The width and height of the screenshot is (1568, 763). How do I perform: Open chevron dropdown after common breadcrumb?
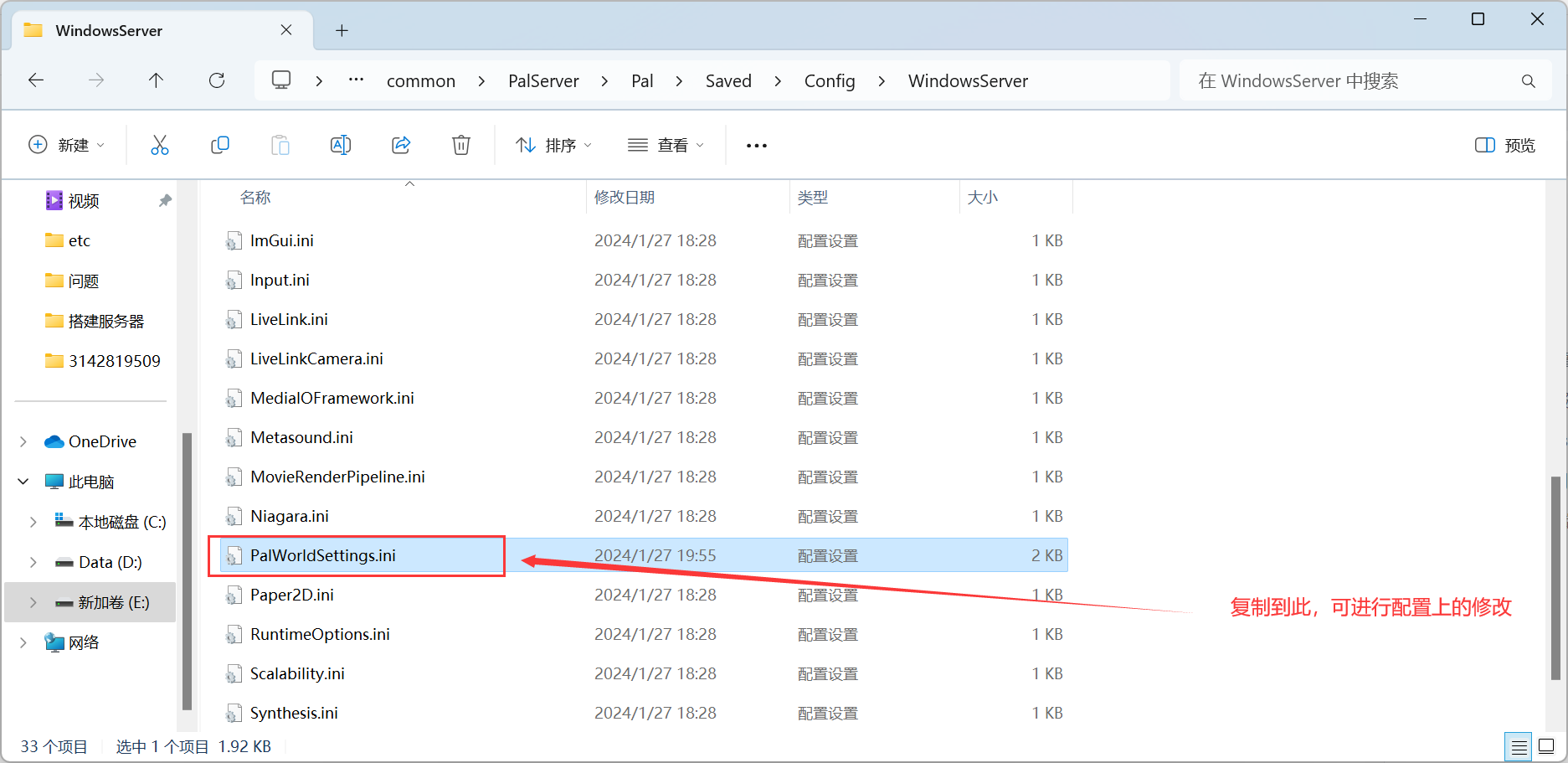(x=481, y=81)
